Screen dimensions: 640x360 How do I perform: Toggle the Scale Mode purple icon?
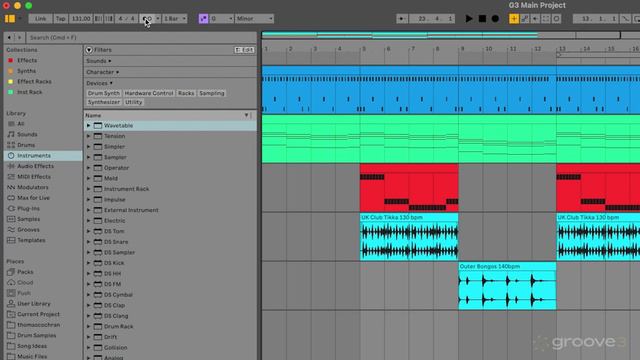coord(203,18)
